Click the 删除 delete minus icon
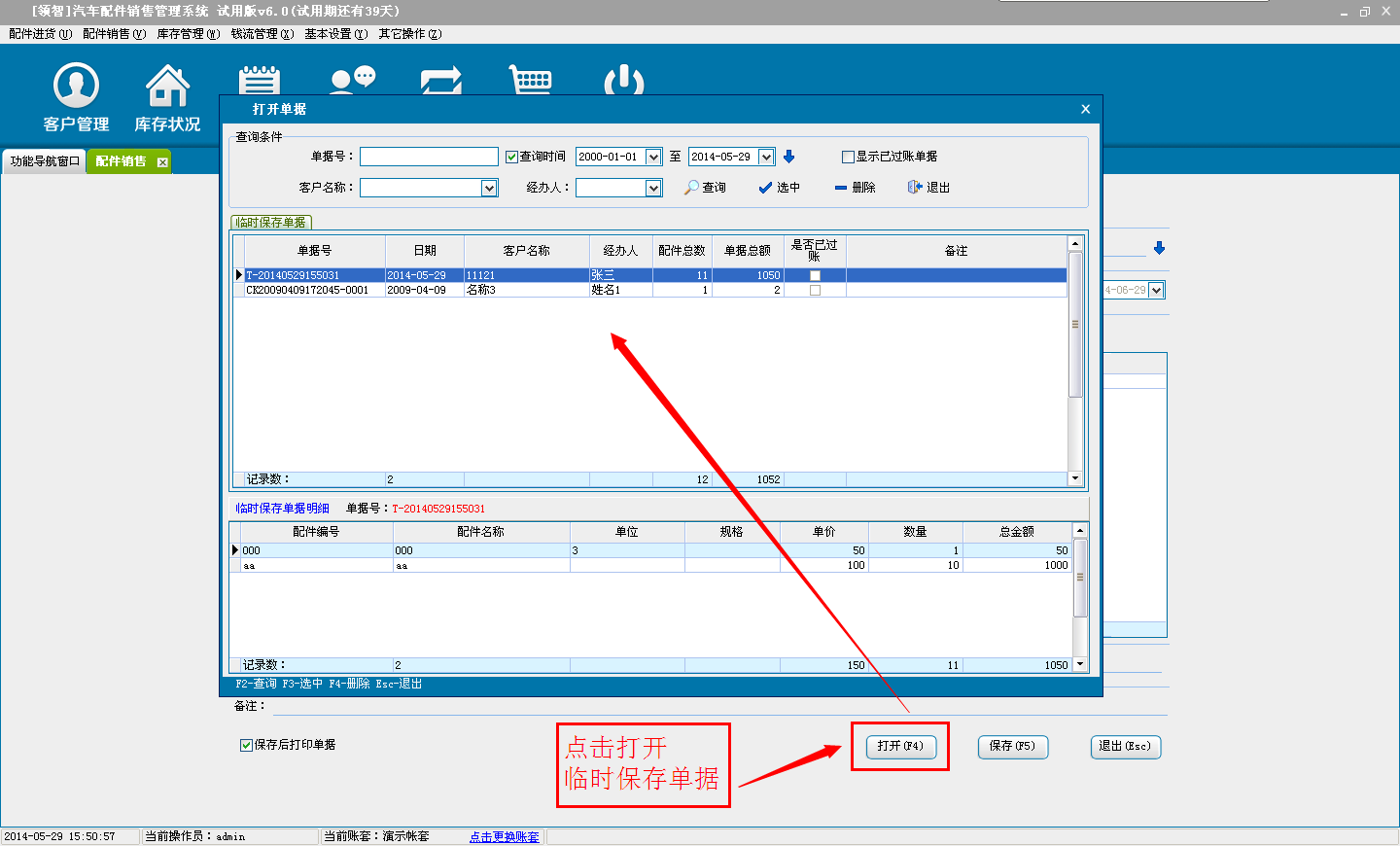Image resolution: width=1400 pixels, height=846 pixels. pos(841,188)
